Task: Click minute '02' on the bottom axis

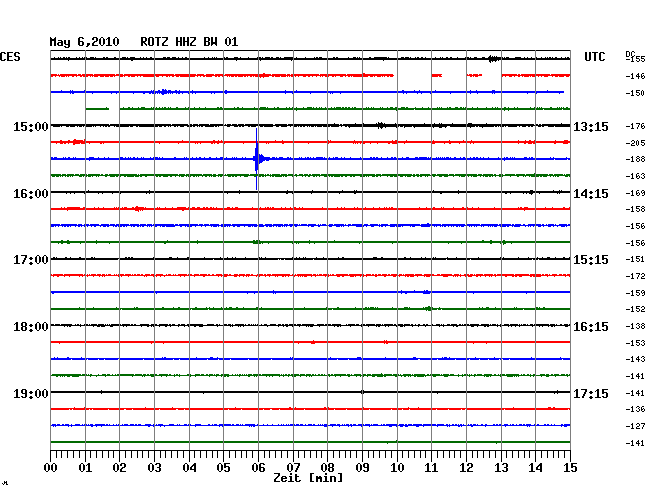Action: point(119,467)
